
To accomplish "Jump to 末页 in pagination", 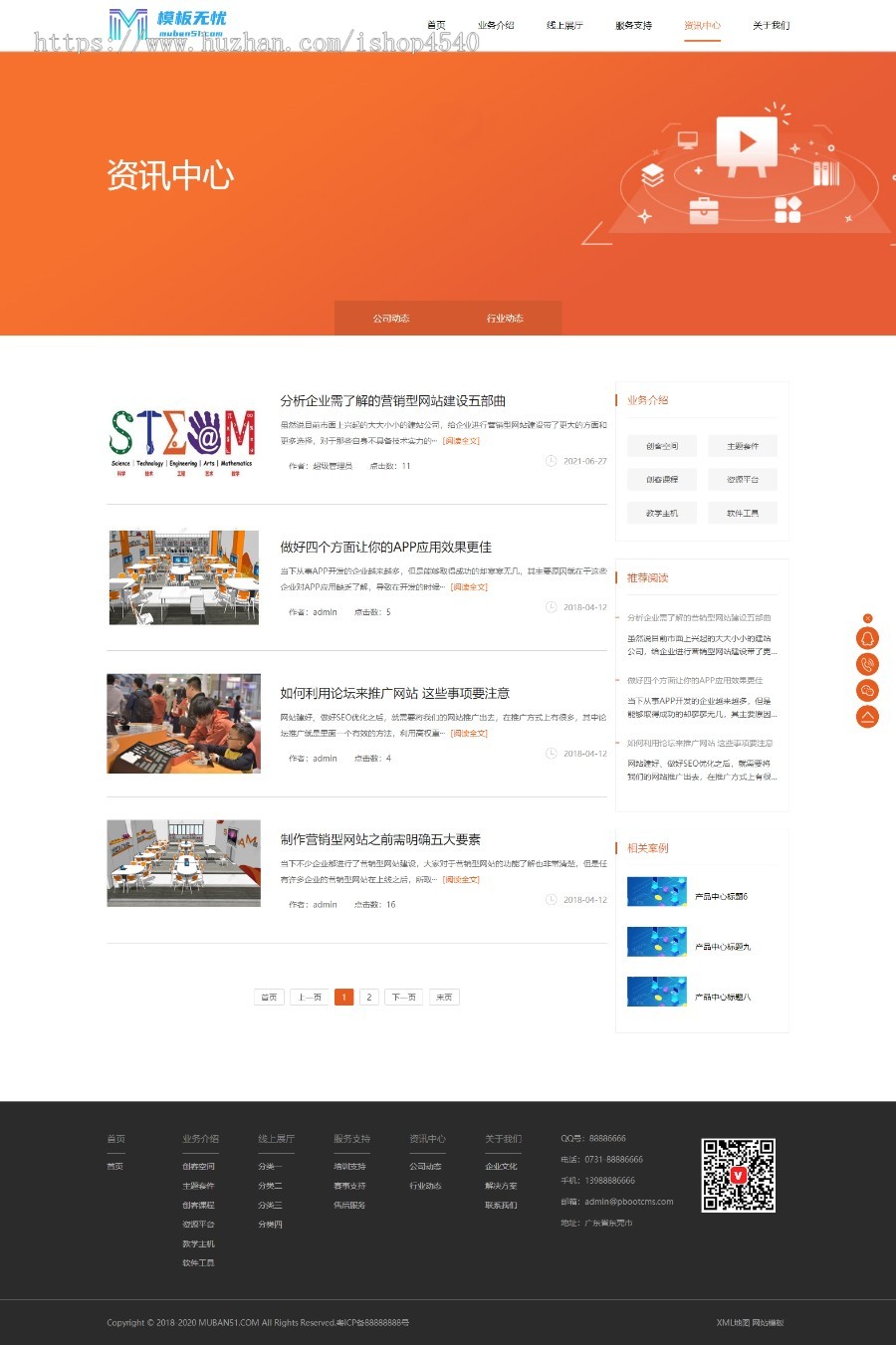I will (x=444, y=997).
